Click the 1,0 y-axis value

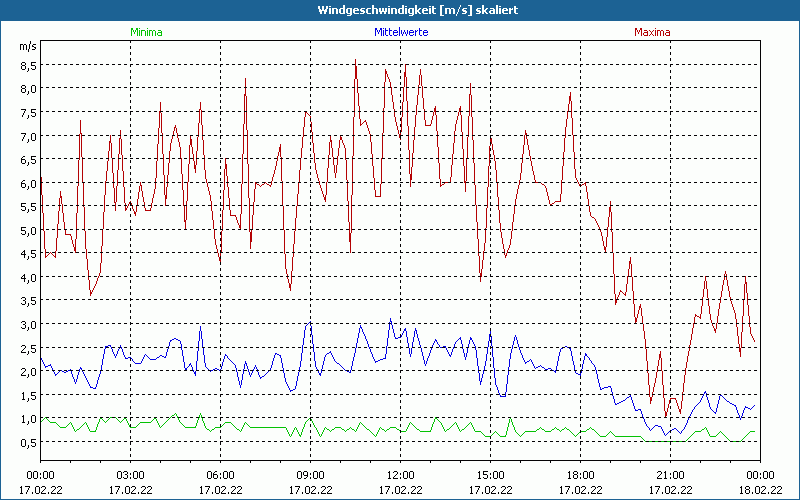pos(28,419)
